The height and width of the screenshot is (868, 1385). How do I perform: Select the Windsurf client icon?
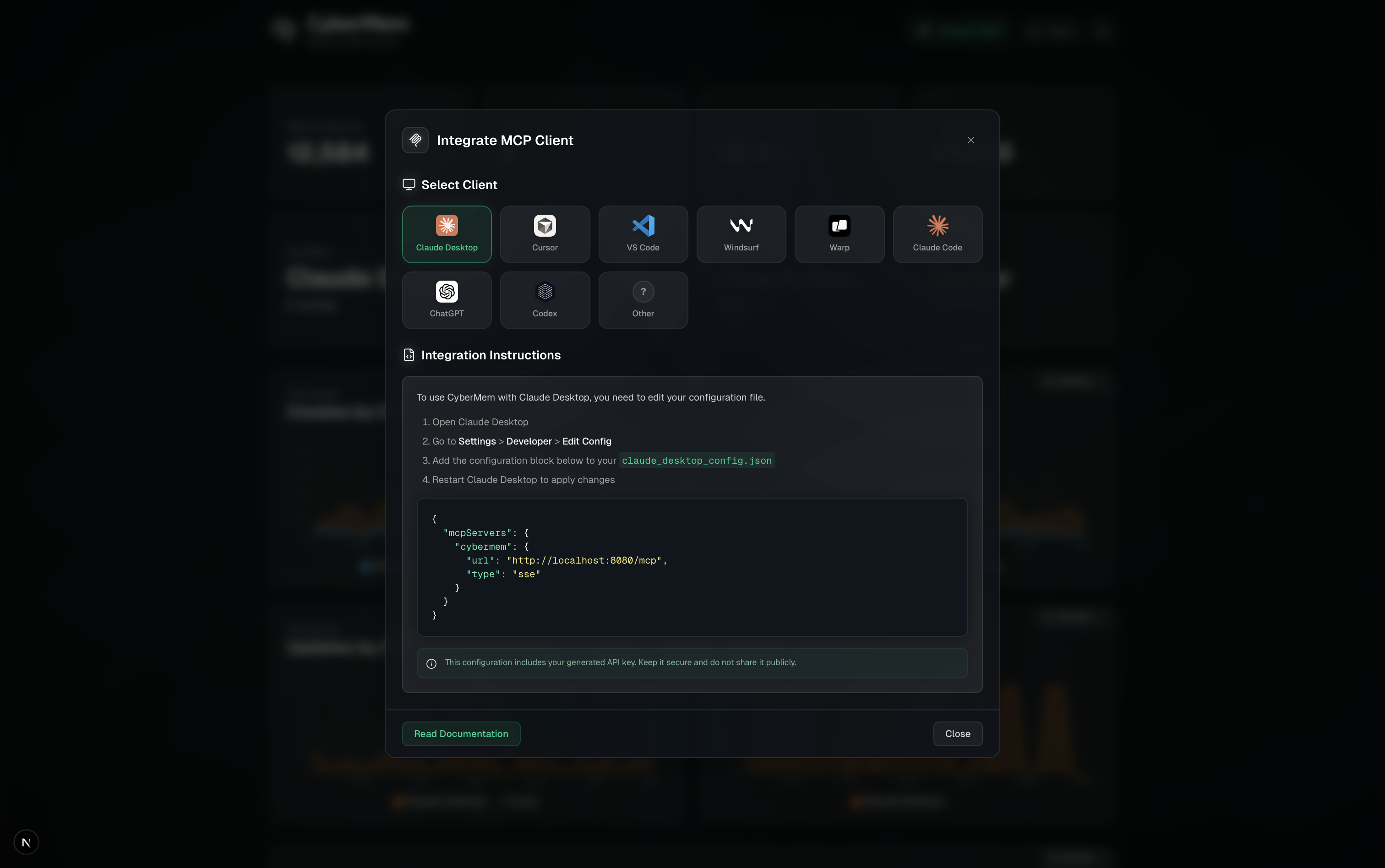pyautogui.click(x=741, y=226)
